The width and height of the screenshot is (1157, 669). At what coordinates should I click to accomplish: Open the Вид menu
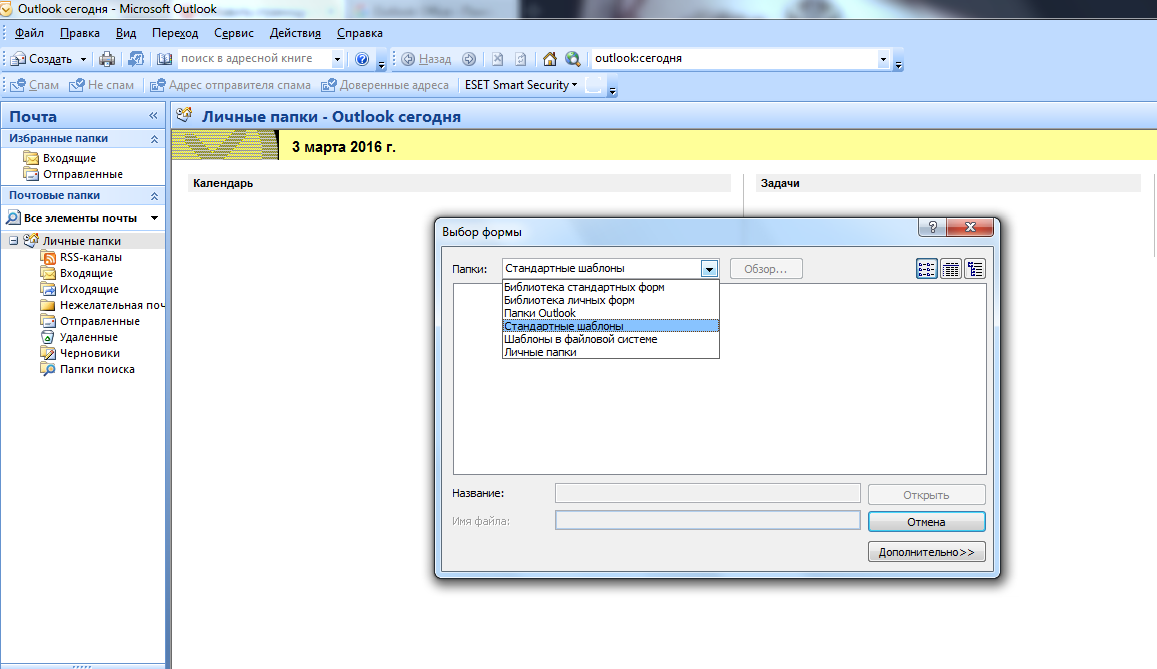(126, 33)
